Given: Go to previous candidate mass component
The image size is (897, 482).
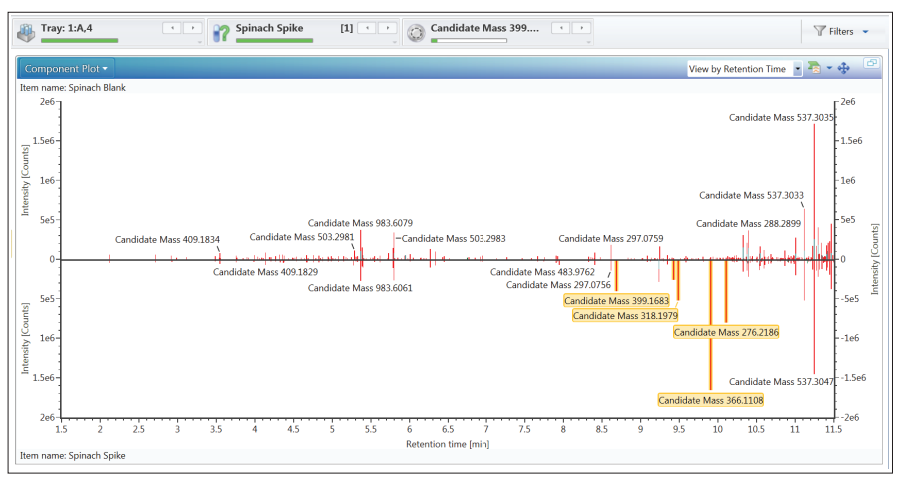Looking at the screenshot, I should click(x=561, y=27).
